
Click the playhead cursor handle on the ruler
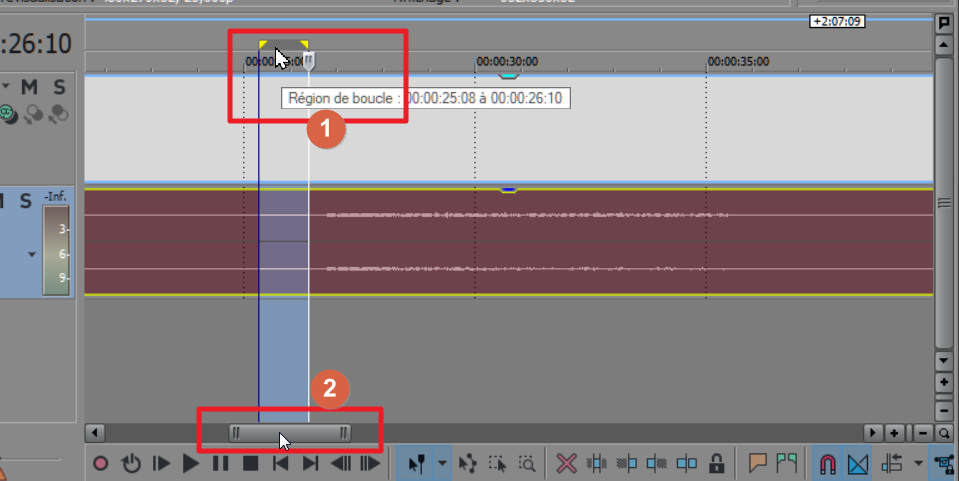click(309, 61)
